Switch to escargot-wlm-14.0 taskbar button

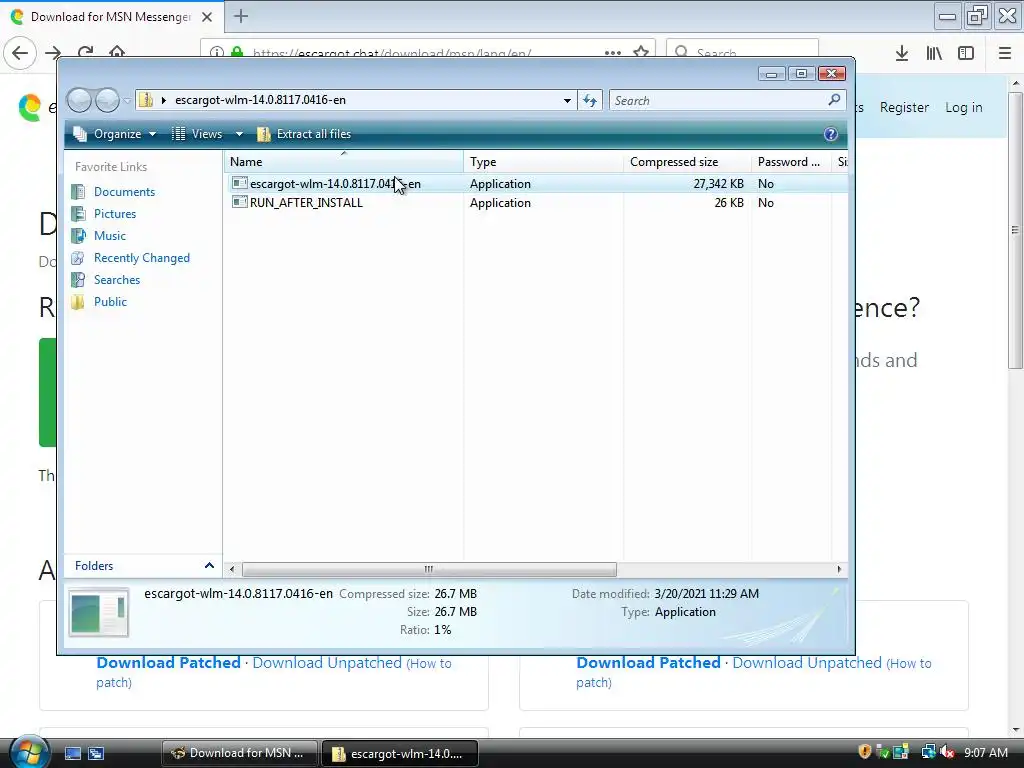click(400, 753)
